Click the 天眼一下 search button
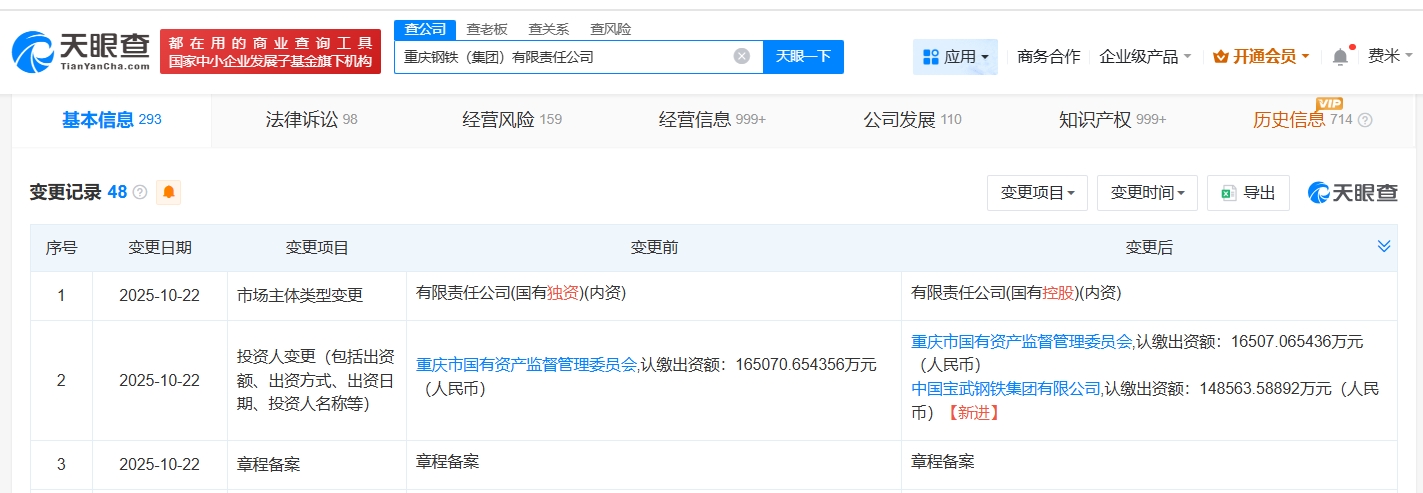The width and height of the screenshot is (1423, 493). coord(802,56)
